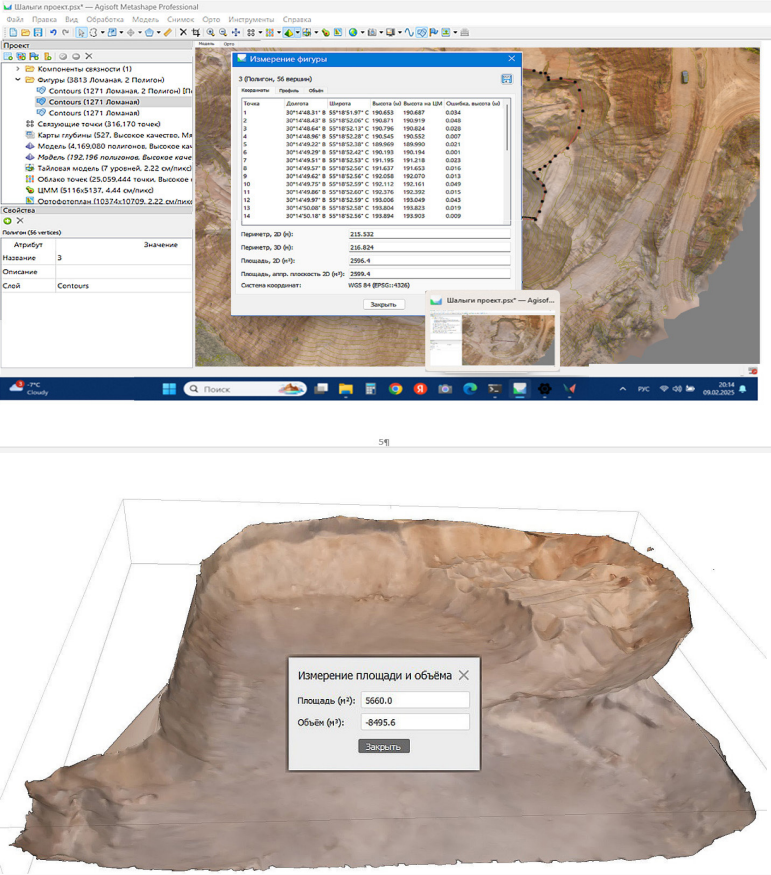Toggle the Show markers flag icon
Screen dimensions: 771x875
click(x=433, y=32)
